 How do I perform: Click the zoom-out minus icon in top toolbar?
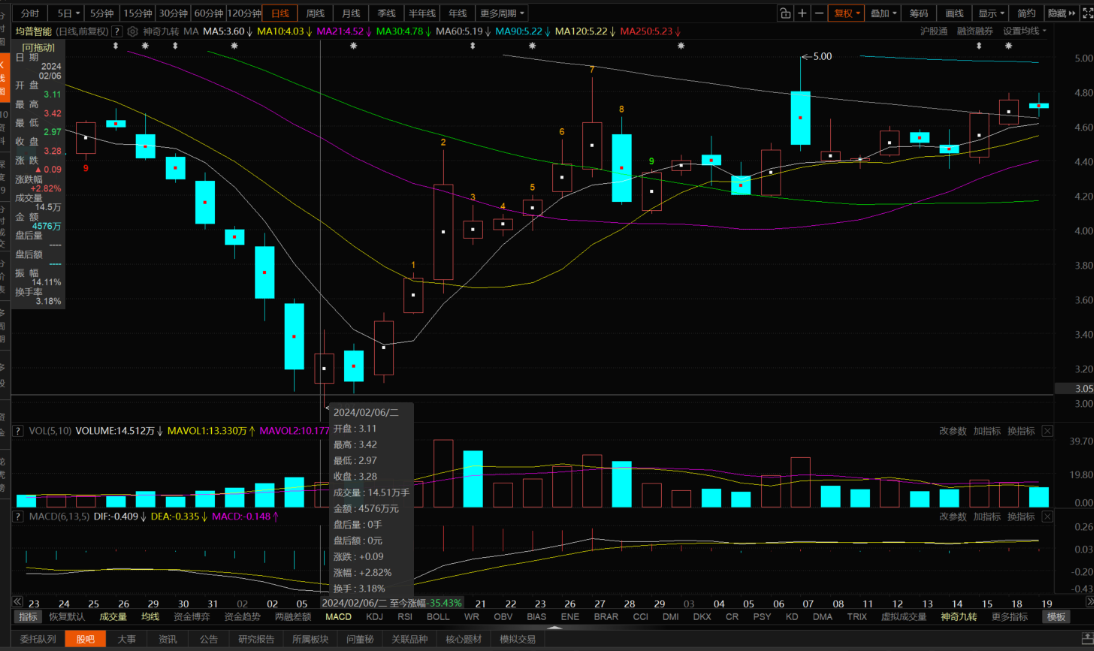(x=819, y=13)
